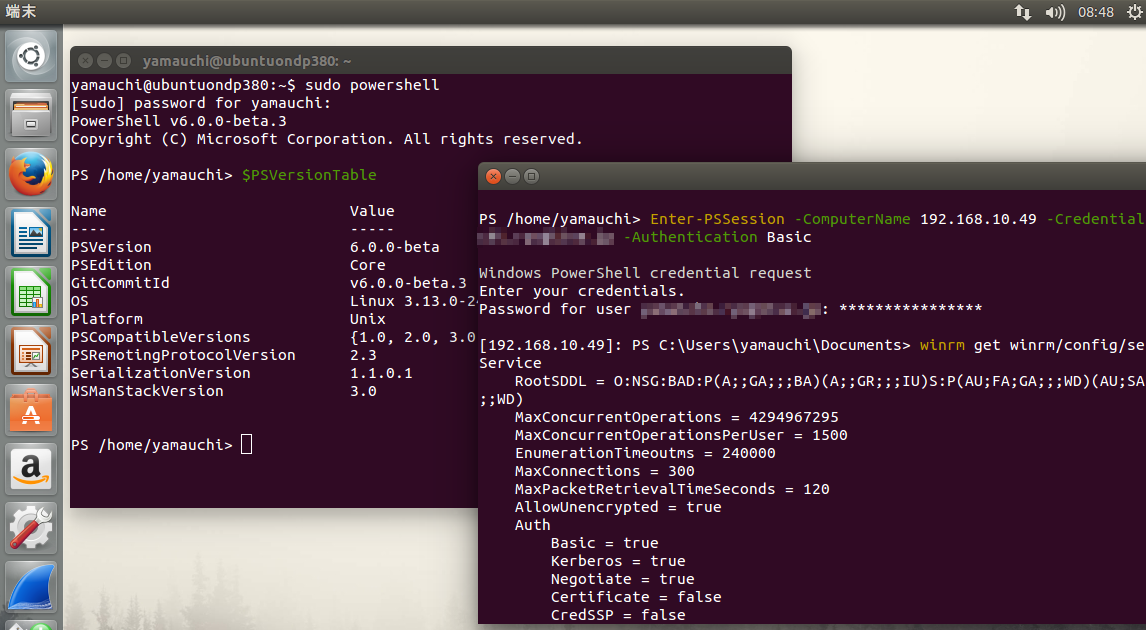Launch Wireshark shark fin icon
This screenshot has width=1146, height=630.
[31, 588]
